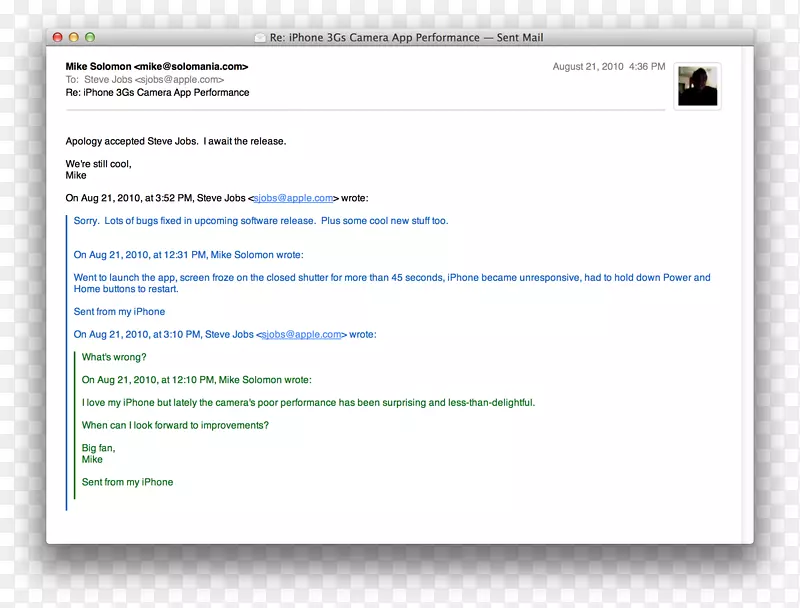
Task: Click green 'Big fan,' line
Action: coord(98,448)
